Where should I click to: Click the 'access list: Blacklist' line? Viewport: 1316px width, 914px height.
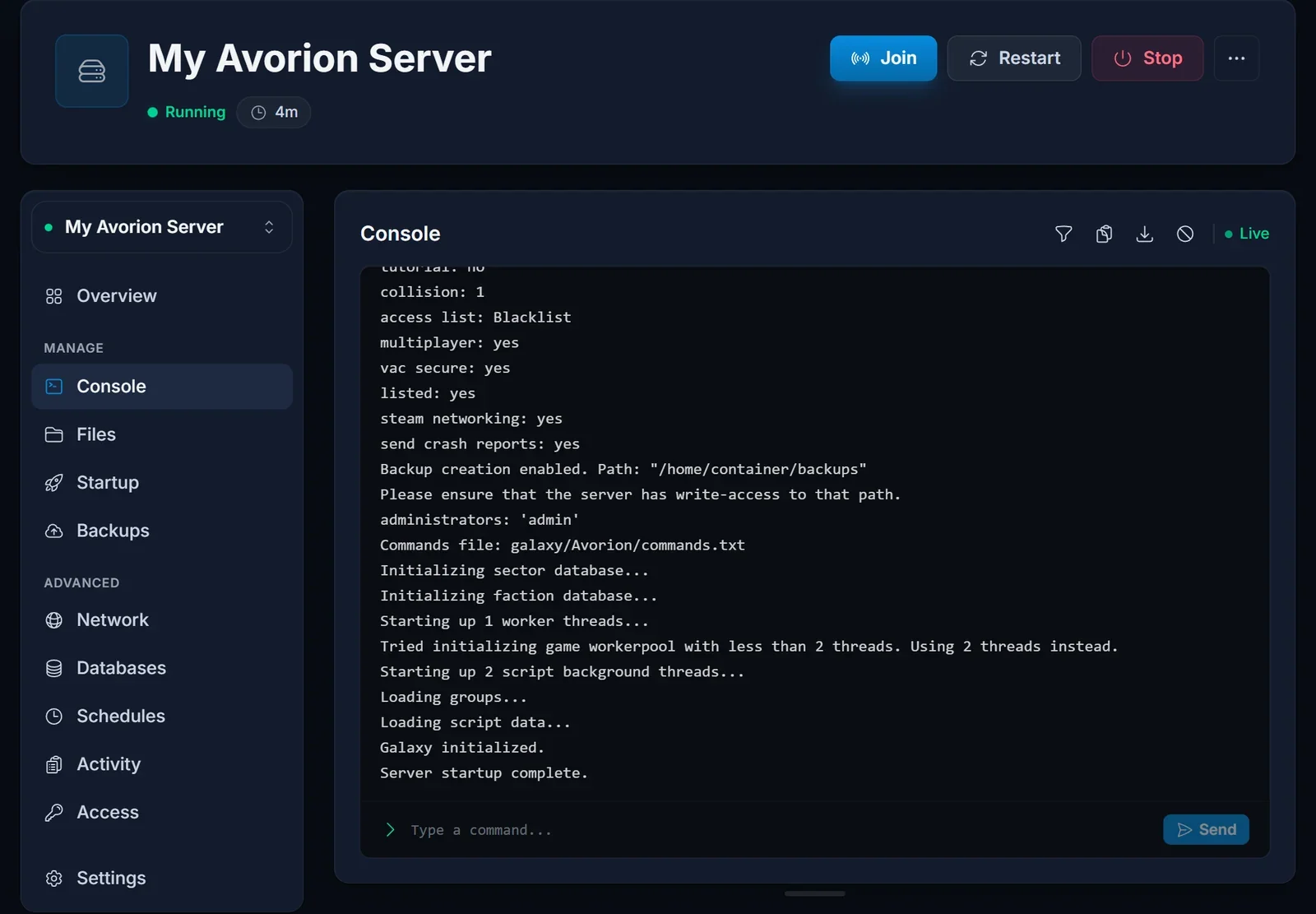point(475,318)
